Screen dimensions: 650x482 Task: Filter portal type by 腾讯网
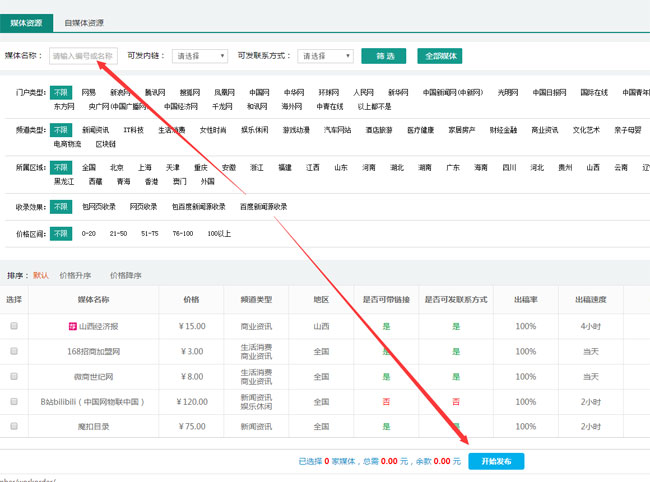(x=154, y=92)
